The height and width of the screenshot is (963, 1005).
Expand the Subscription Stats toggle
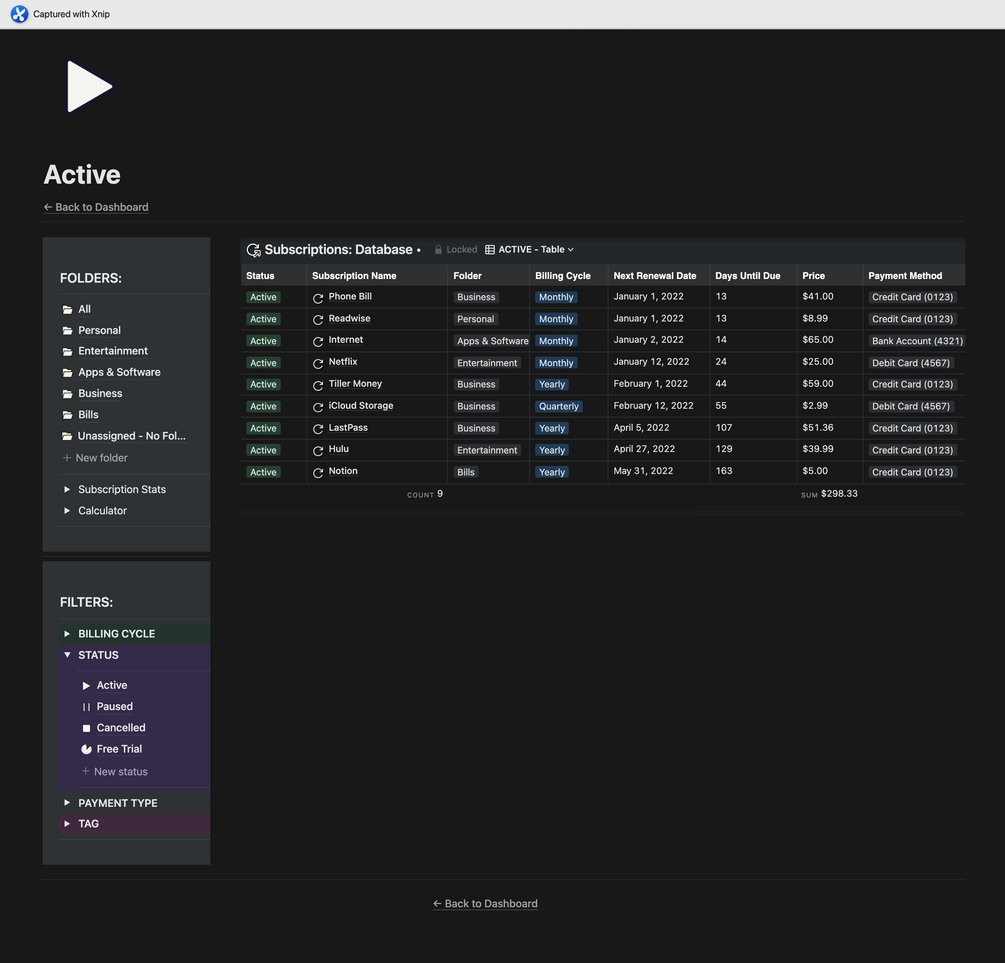tap(67, 489)
